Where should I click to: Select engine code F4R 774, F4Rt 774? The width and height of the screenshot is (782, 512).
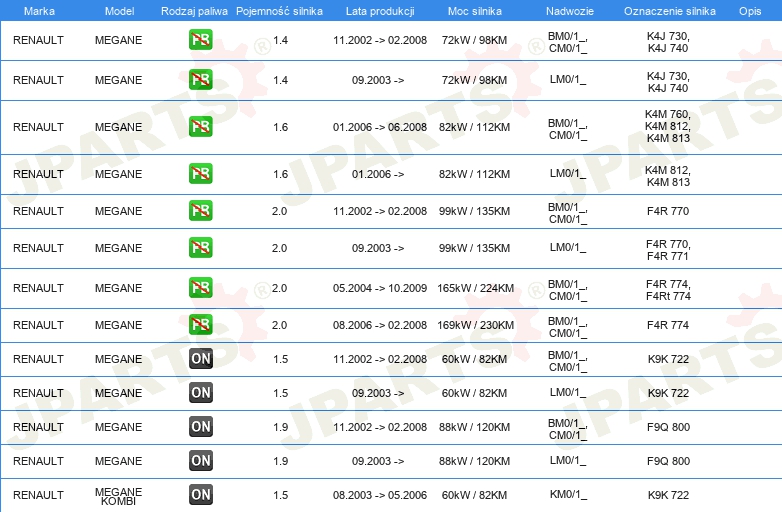coord(668,290)
